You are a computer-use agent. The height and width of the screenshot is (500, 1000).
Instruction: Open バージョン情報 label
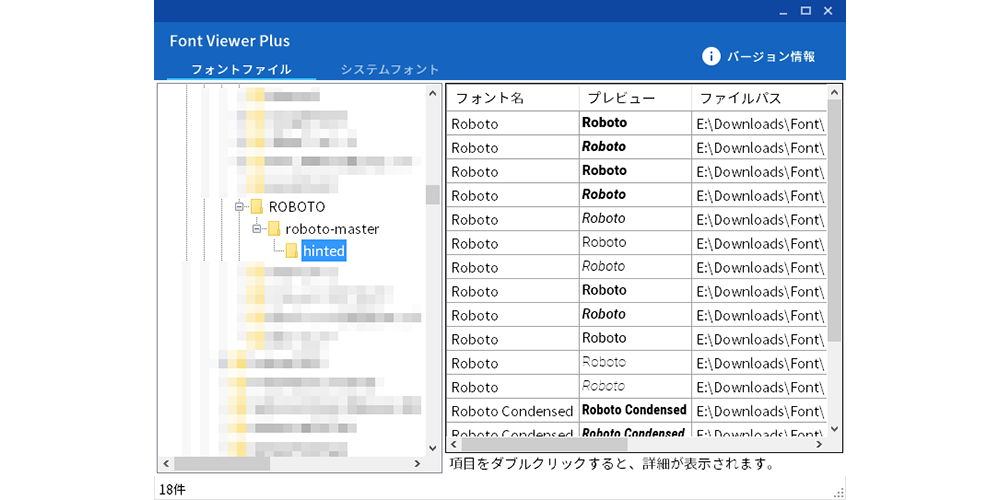tap(771, 57)
